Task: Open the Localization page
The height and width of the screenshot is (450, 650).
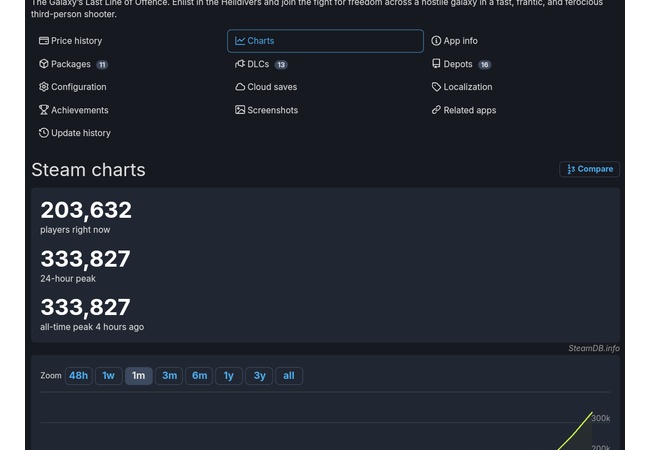Action: click(462, 87)
